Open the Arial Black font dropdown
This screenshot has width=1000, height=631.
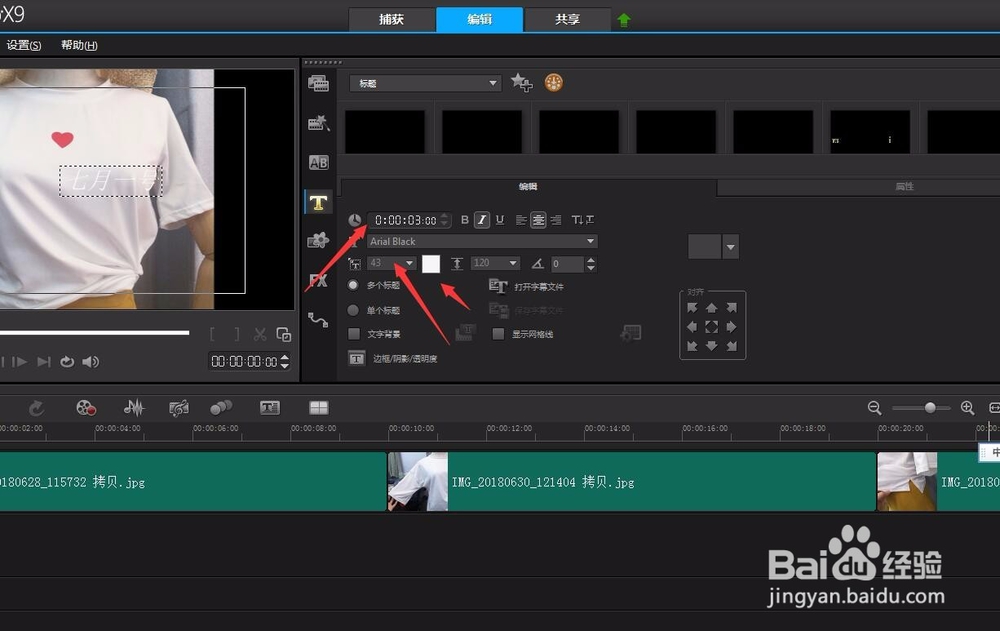(x=470, y=241)
